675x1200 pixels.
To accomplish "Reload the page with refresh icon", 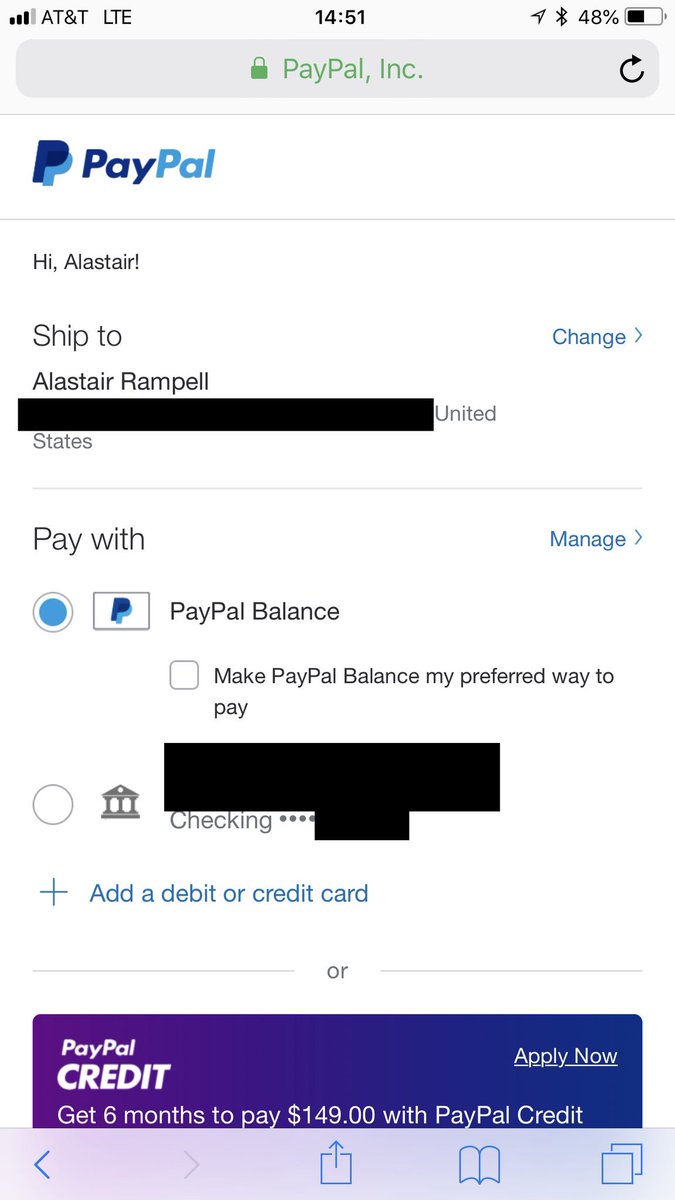I will click(x=631, y=69).
